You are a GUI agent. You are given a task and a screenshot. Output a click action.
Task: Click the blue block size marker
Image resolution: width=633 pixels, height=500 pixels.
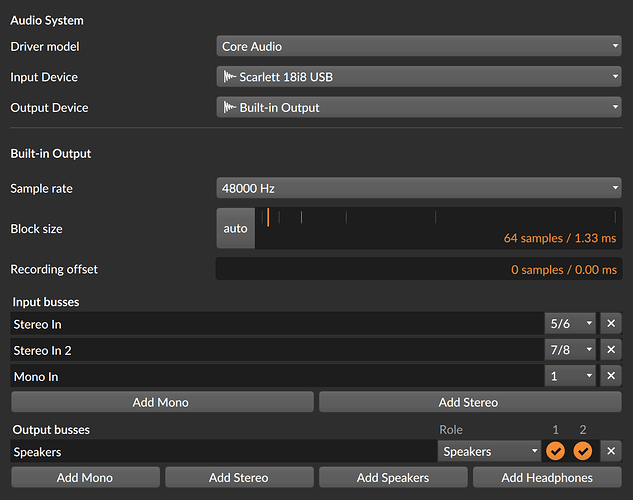(301, 217)
